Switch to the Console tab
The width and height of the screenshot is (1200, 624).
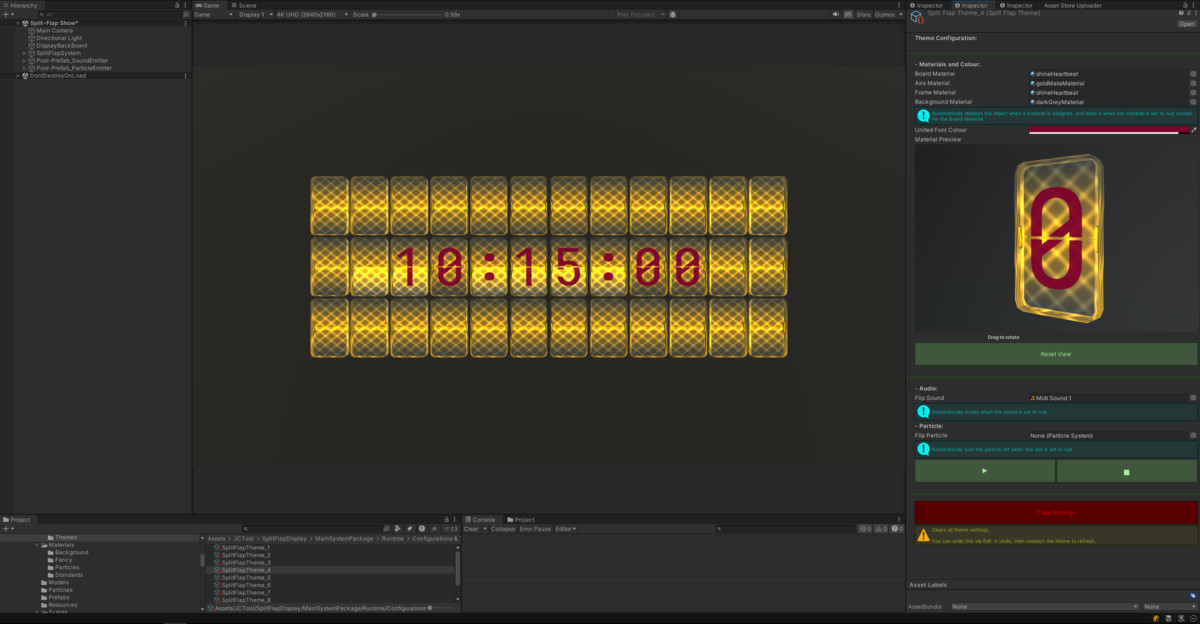pos(481,520)
